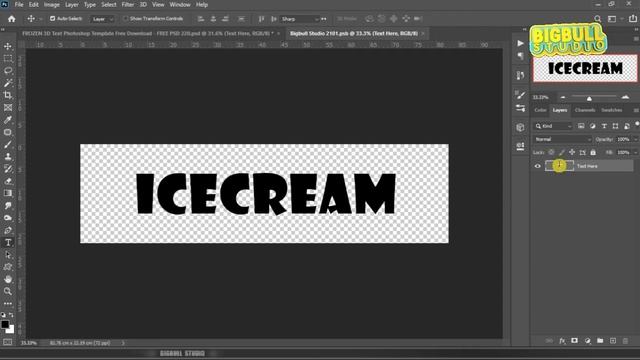Toggle lock image pixels brush icon

point(562,152)
